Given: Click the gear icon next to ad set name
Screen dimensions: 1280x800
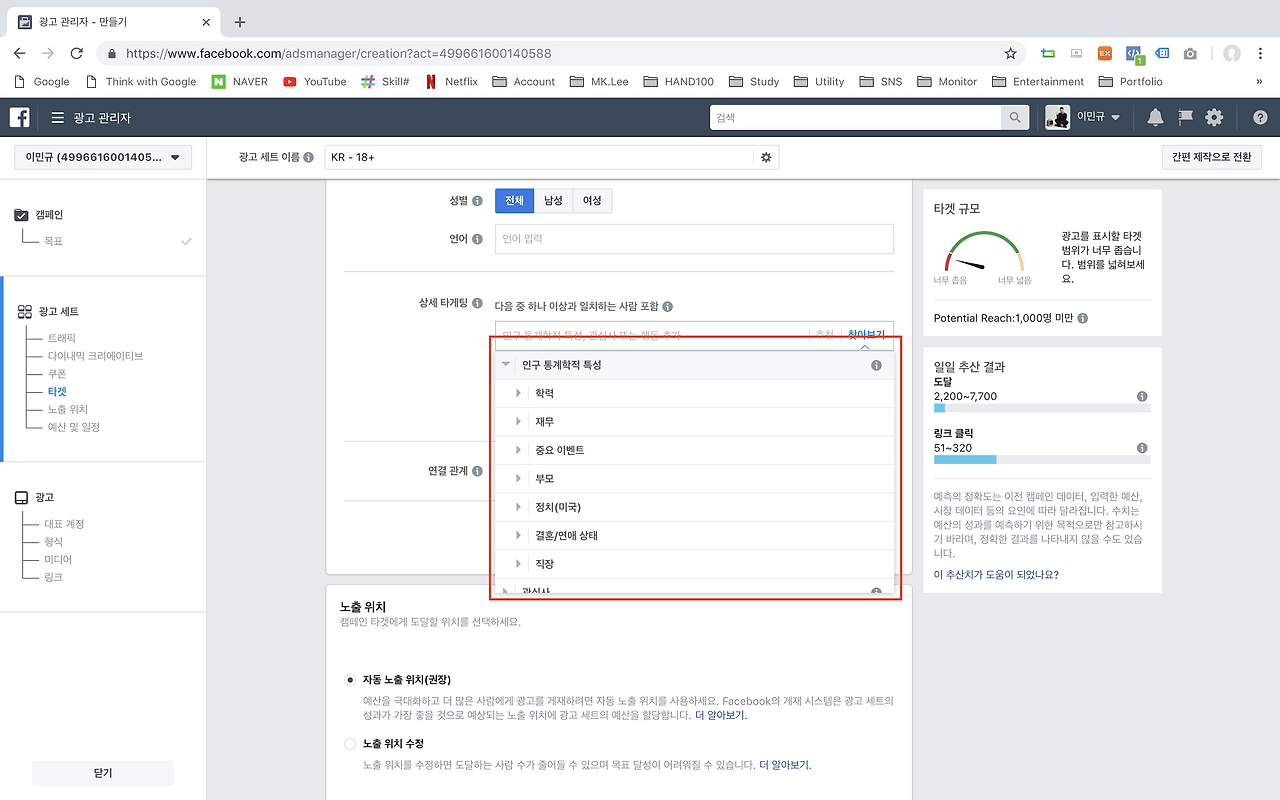Looking at the screenshot, I should click(765, 157).
